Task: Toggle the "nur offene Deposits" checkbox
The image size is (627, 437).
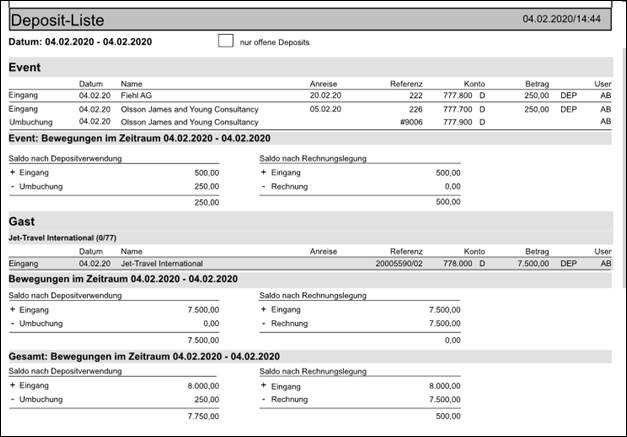Action: click(225, 42)
